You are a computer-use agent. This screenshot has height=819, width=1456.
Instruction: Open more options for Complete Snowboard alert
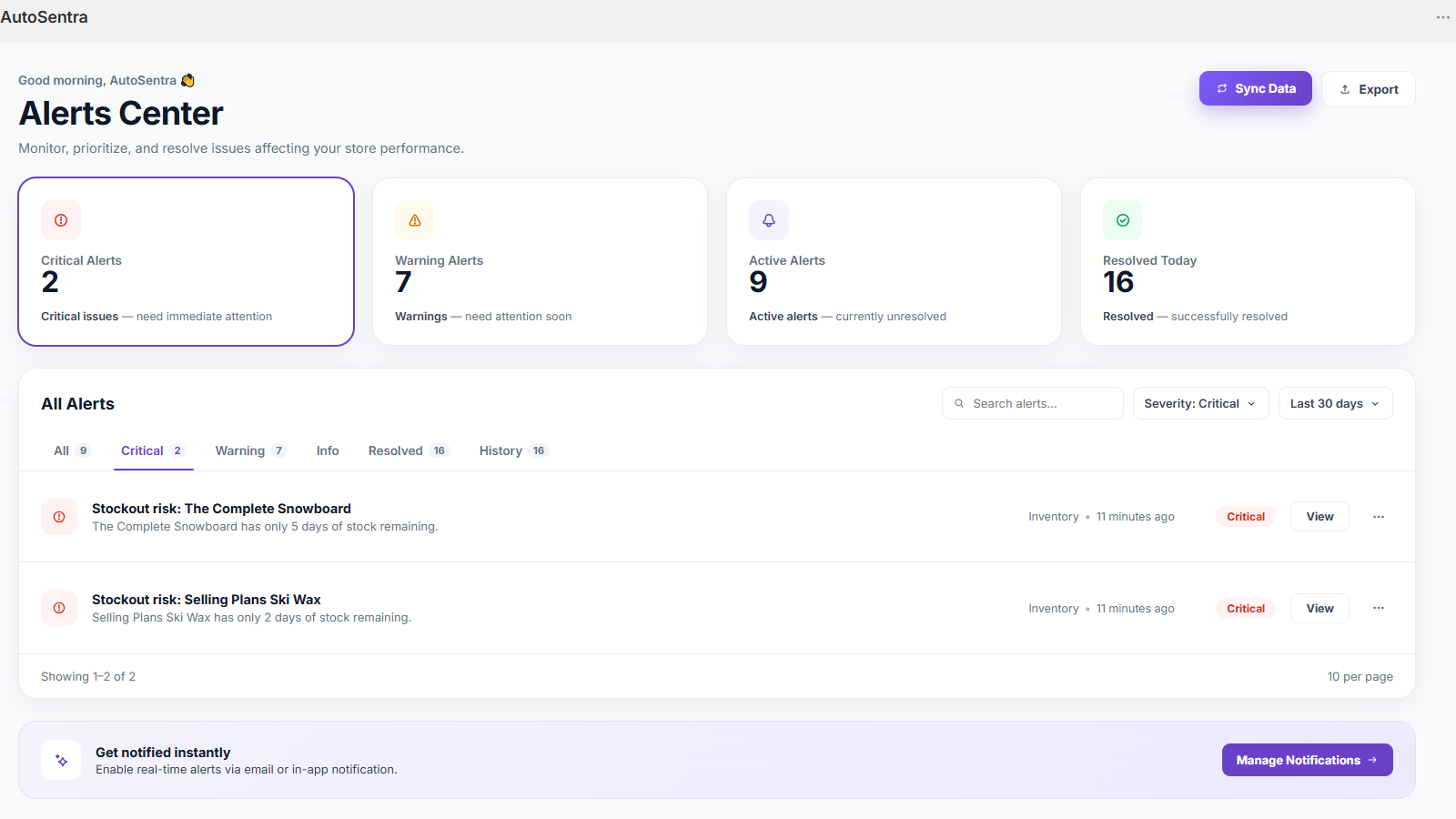[x=1379, y=517]
